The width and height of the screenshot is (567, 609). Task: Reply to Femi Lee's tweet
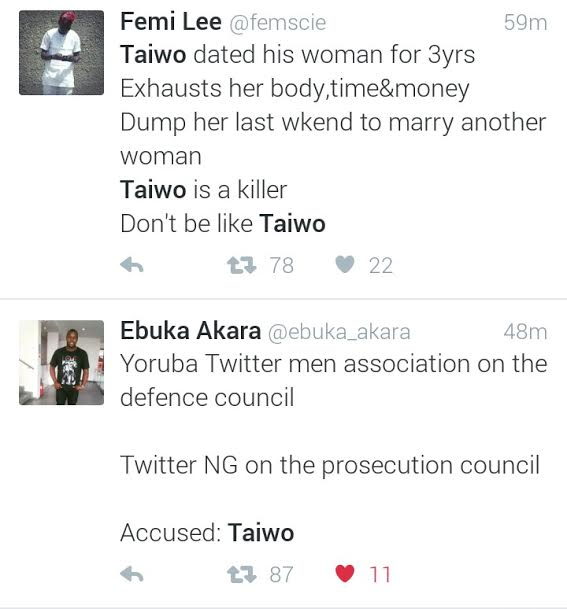132,265
